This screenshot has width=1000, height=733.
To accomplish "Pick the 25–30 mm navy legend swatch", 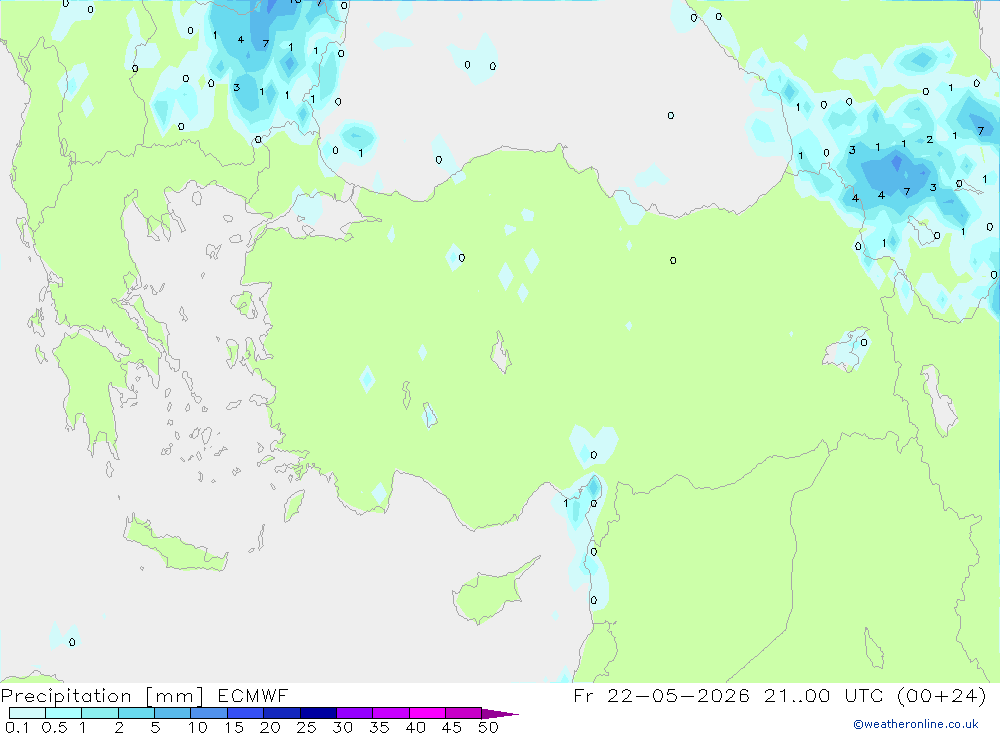I will point(318,713).
